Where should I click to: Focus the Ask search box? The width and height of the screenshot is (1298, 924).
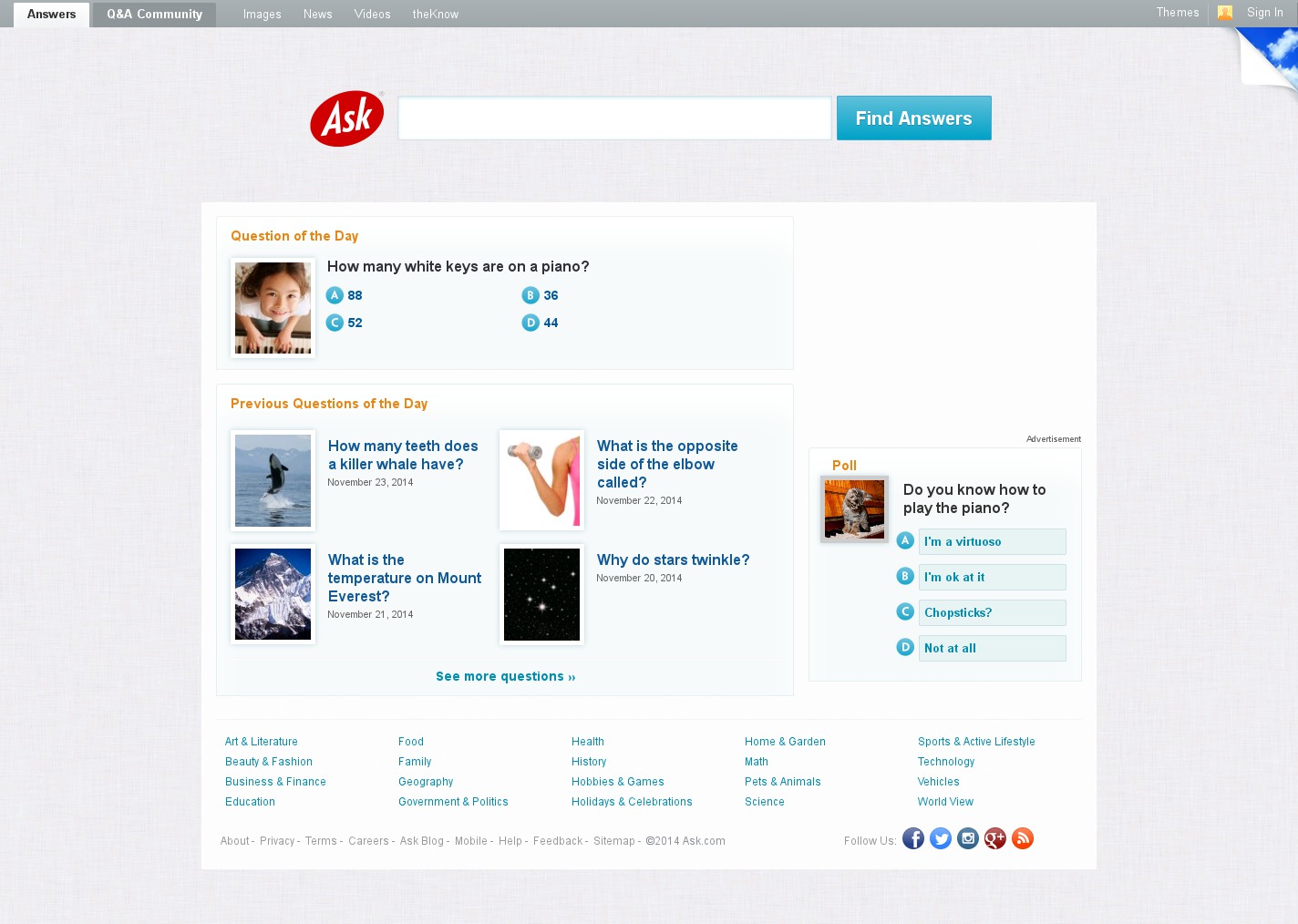(x=614, y=118)
